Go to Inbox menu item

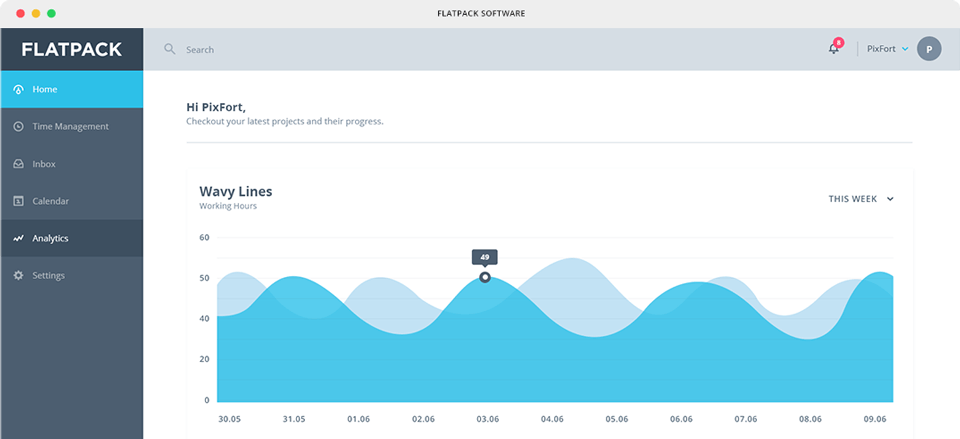coord(44,164)
